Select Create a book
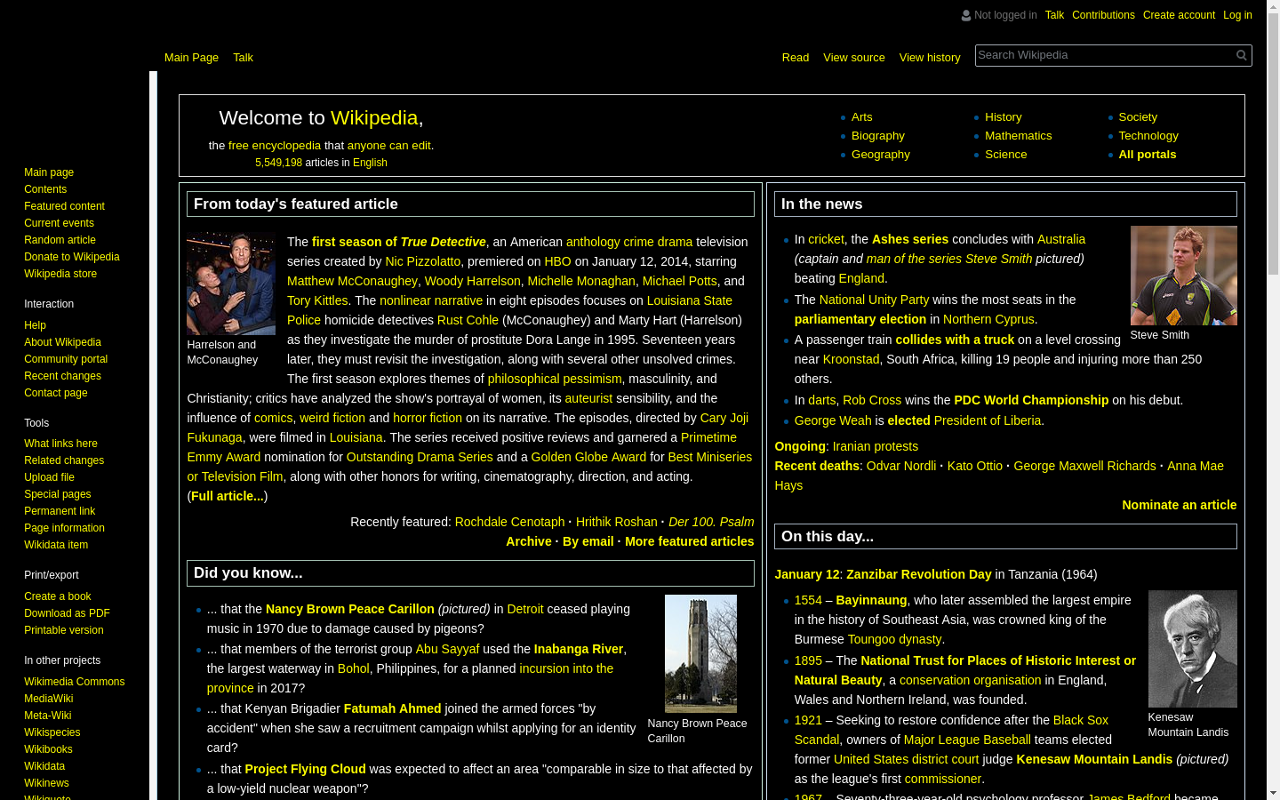Screen dimensions: 1280x800 (x=57, y=597)
